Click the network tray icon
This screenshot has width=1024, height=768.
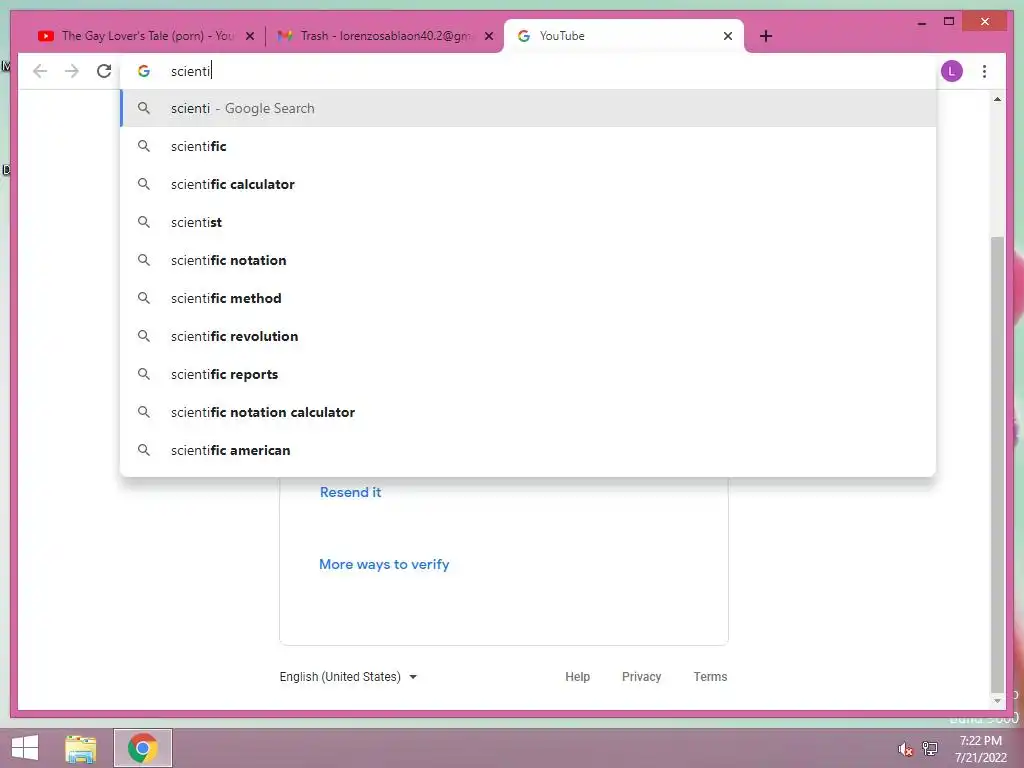929,749
